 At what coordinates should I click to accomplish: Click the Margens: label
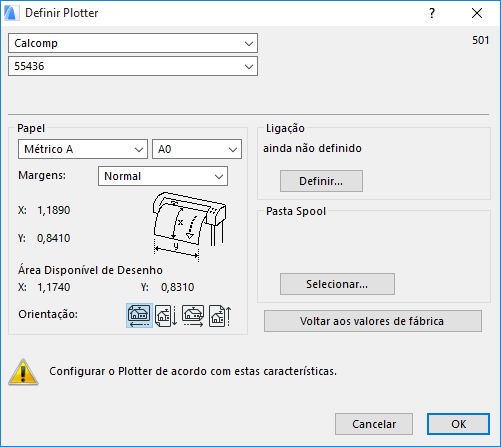(x=42, y=175)
